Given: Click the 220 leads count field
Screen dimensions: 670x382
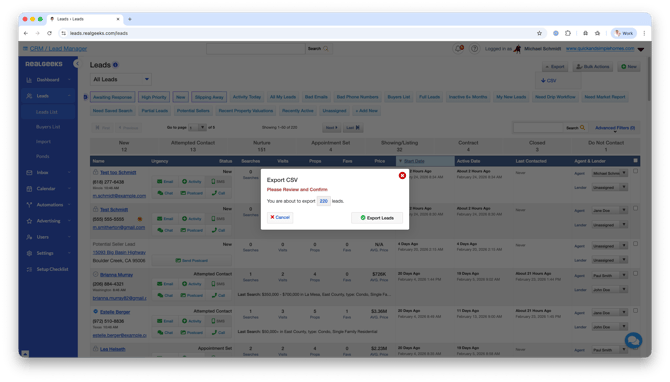Looking at the screenshot, I should [x=323, y=201].
